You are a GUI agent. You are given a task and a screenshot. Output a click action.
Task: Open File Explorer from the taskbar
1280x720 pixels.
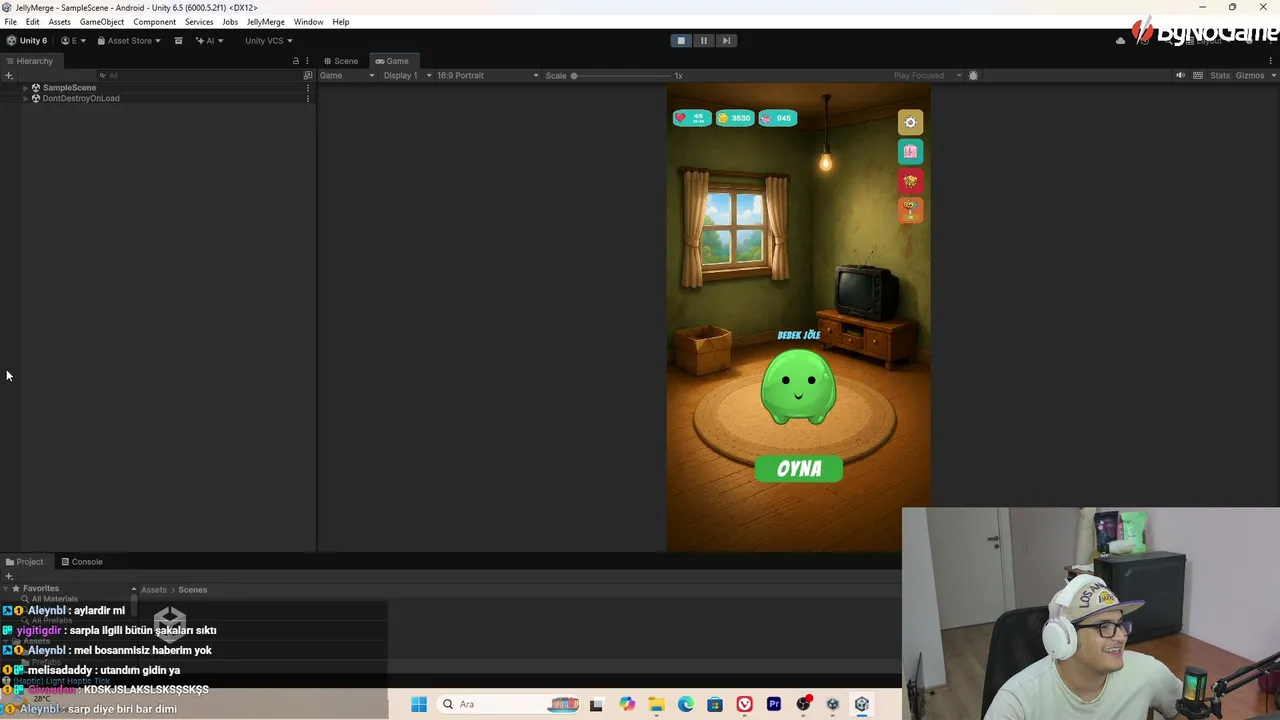coord(656,705)
